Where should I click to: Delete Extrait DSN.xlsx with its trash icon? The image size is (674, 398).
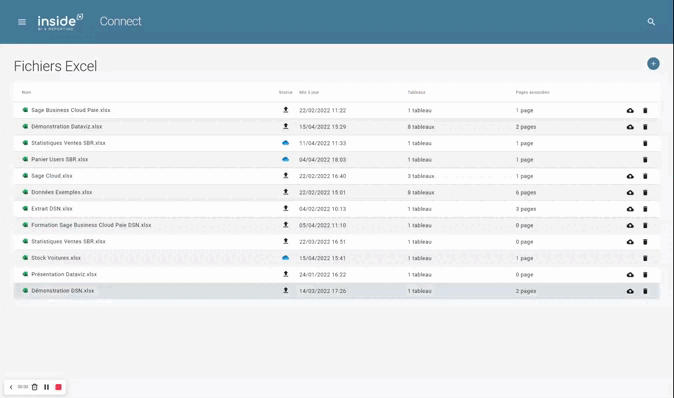(645, 209)
